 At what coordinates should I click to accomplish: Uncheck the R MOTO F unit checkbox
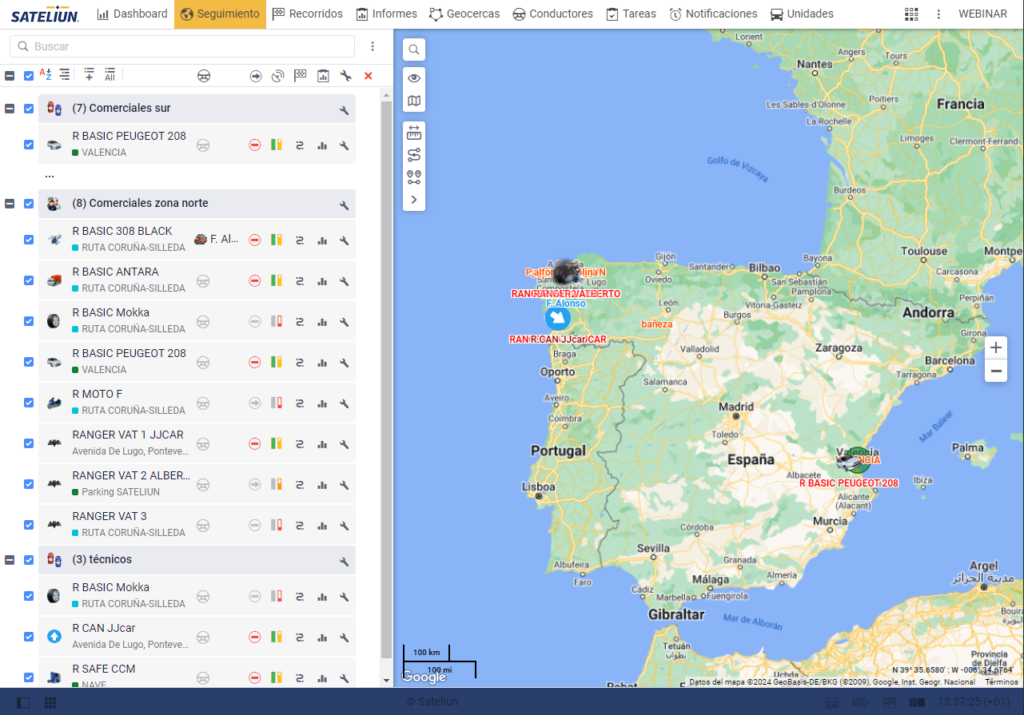(29, 403)
